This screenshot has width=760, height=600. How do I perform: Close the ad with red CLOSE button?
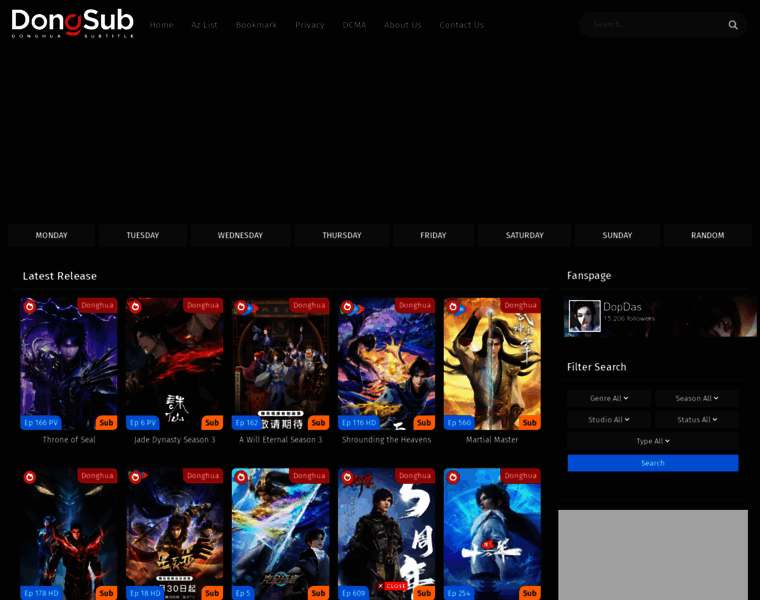[x=392, y=586]
